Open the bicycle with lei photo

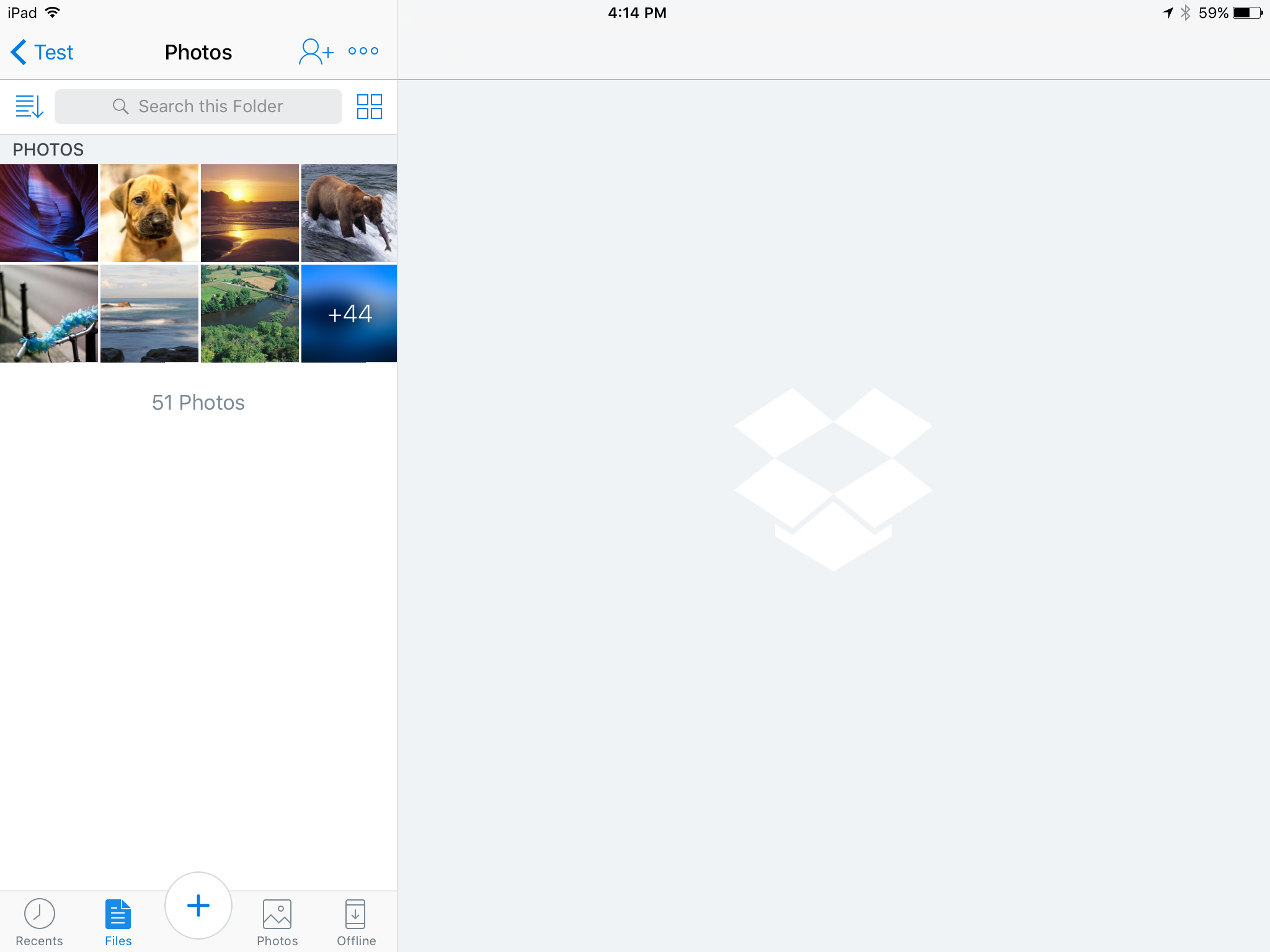(x=49, y=314)
